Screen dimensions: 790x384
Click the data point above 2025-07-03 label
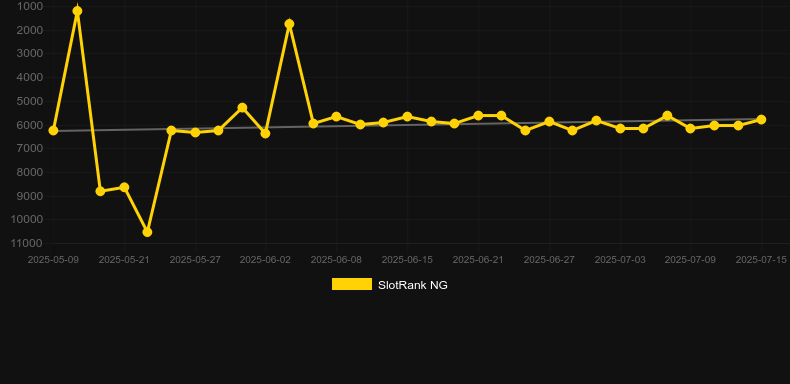coord(620,129)
